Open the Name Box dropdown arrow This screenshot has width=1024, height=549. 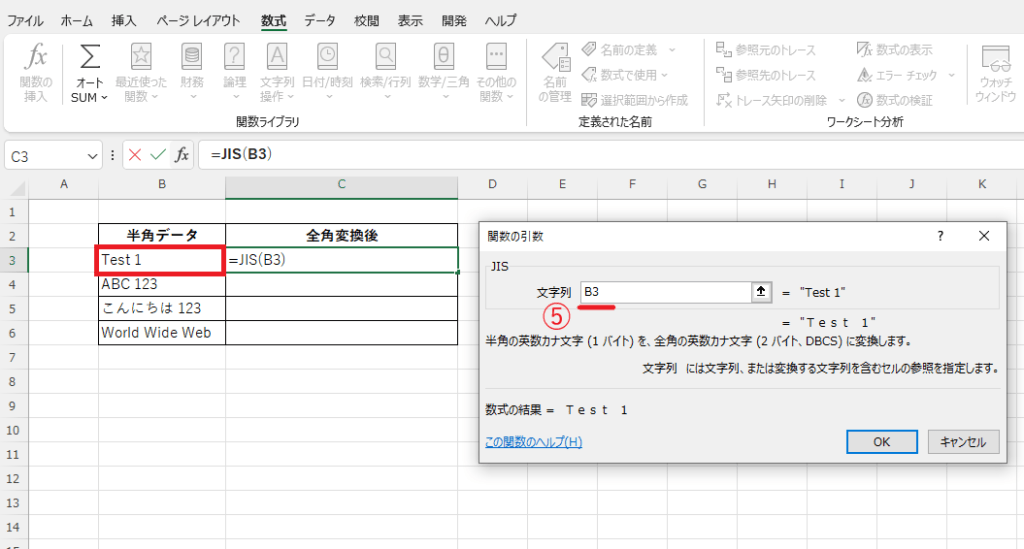[x=92, y=156]
